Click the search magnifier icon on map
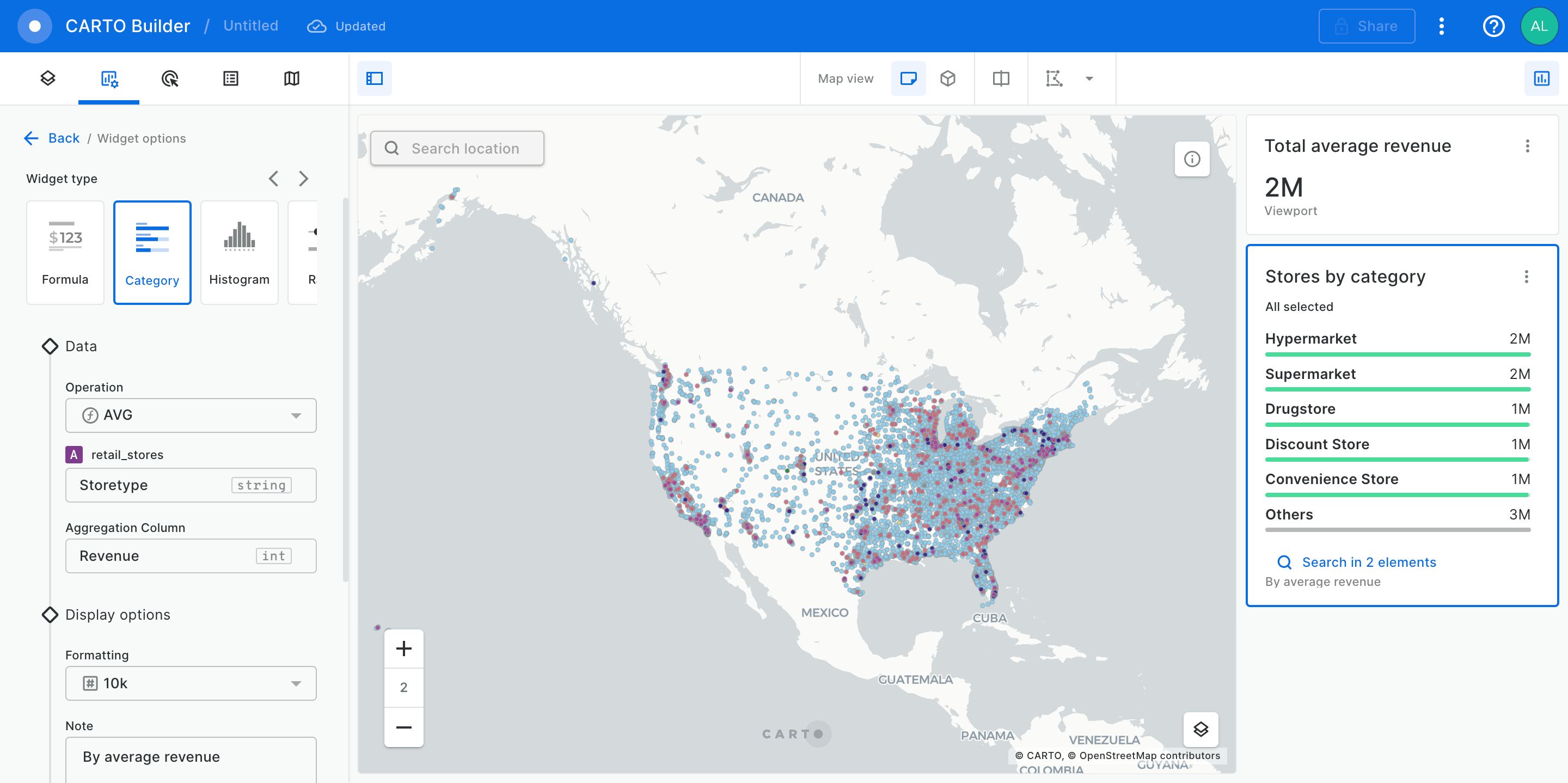Viewport: 1568px width, 783px height. [x=392, y=148]
